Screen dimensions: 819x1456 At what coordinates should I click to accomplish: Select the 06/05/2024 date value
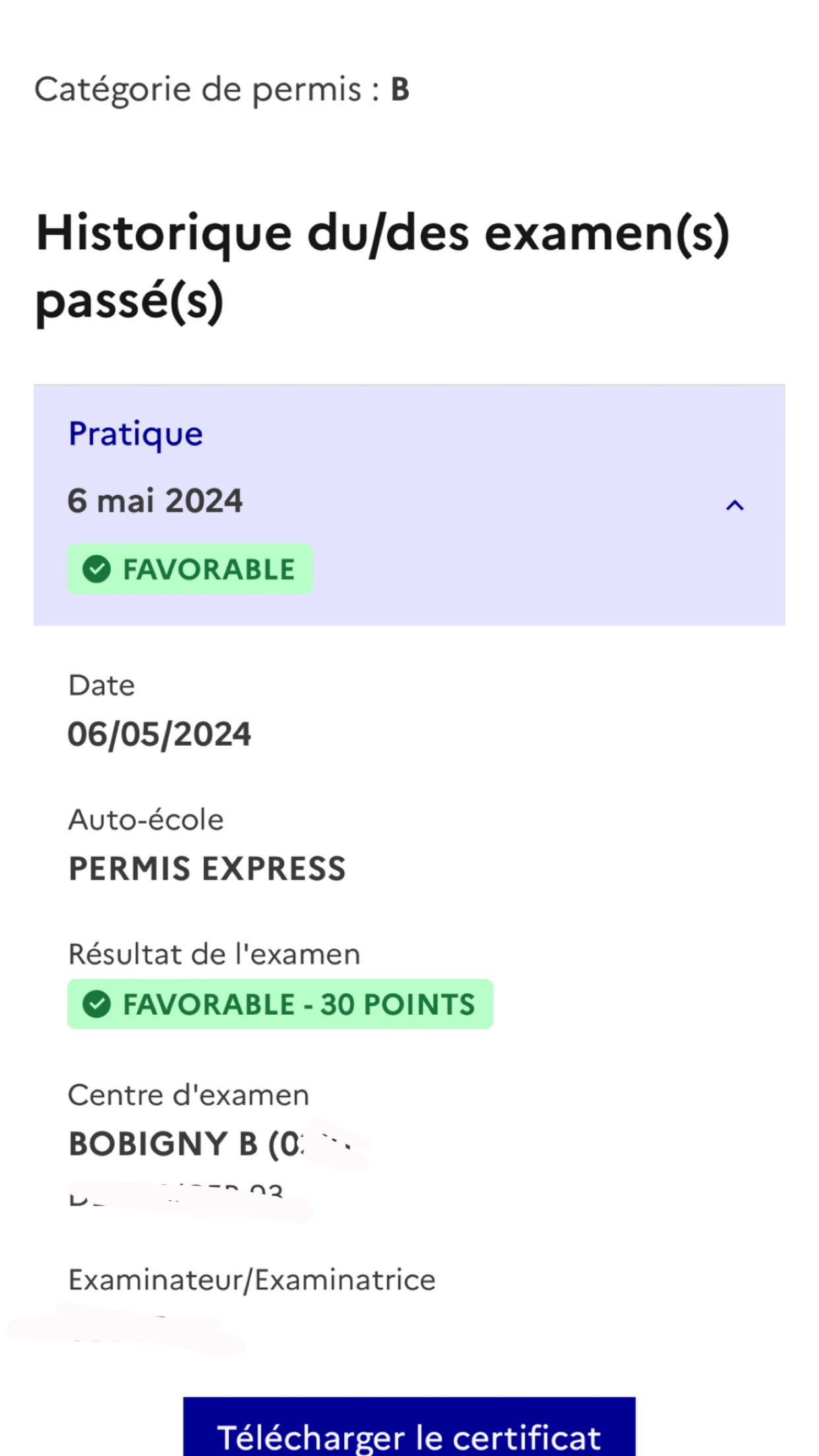pyautogui.click(x=159, y=734)
